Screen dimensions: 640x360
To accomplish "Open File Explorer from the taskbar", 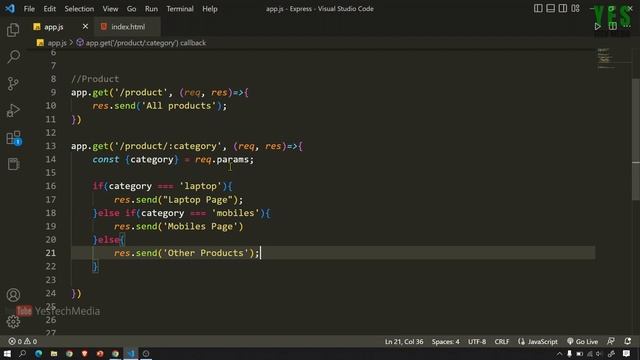I will 54,353.
